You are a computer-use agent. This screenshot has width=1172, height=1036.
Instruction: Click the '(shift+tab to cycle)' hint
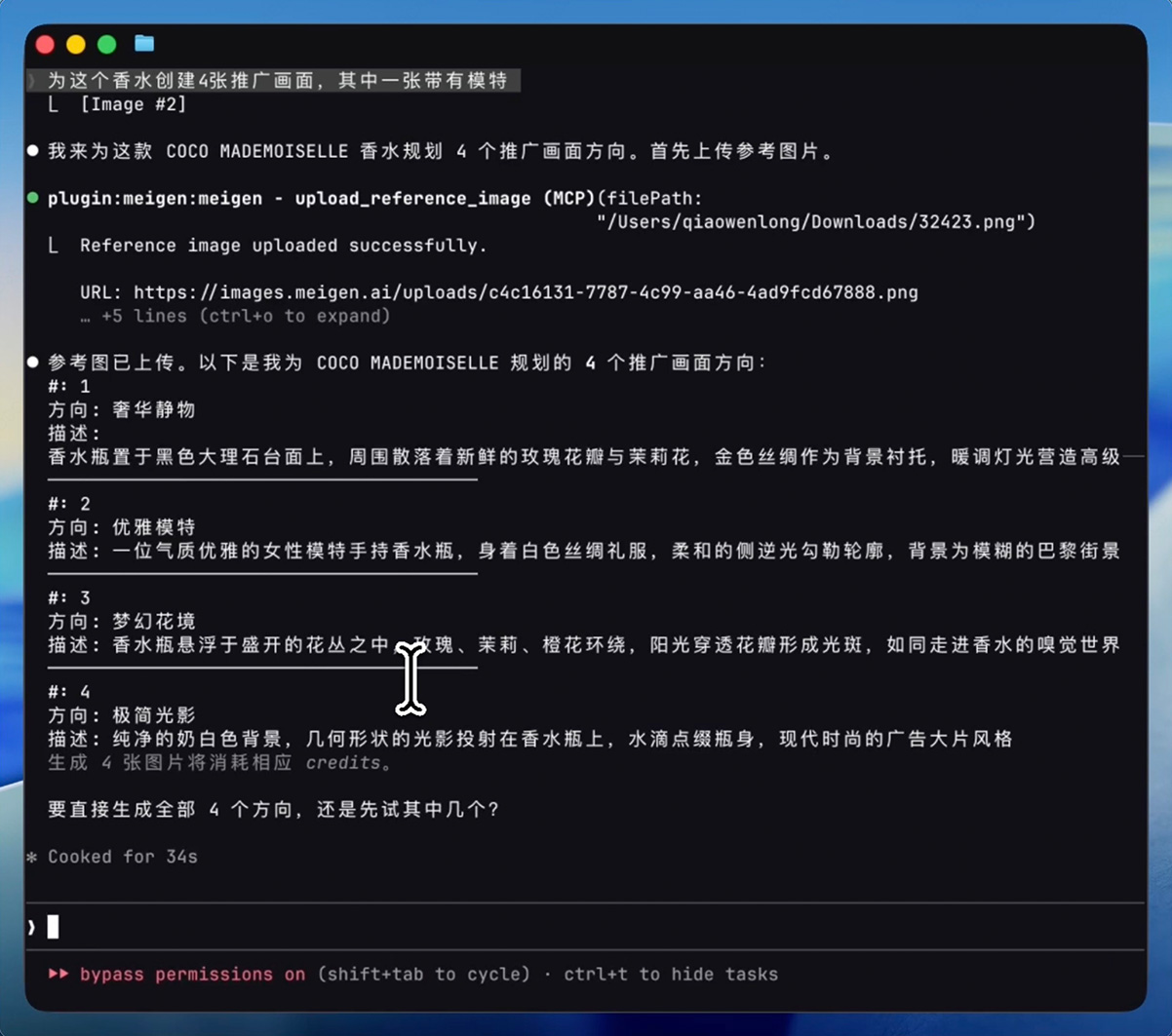424,974
